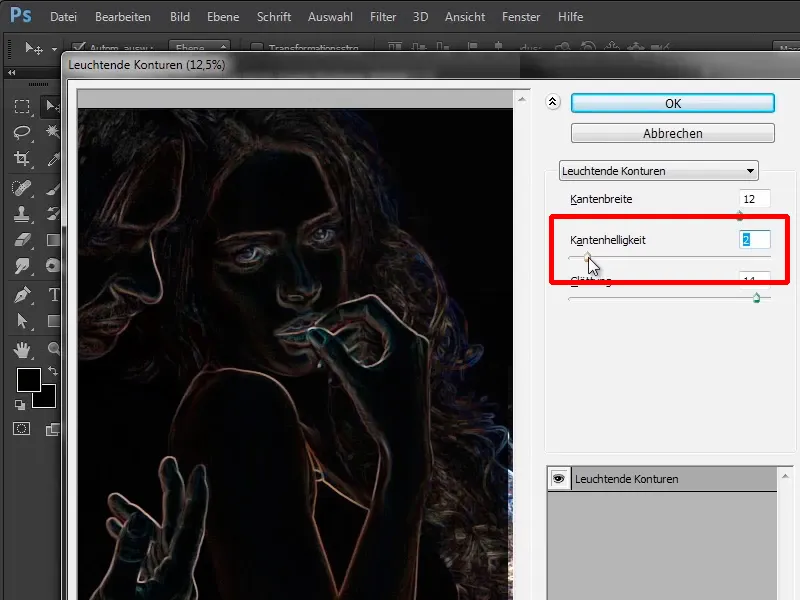Open the Ansicht menu
This screenshot has height=600, width=800.
(465, 17)
